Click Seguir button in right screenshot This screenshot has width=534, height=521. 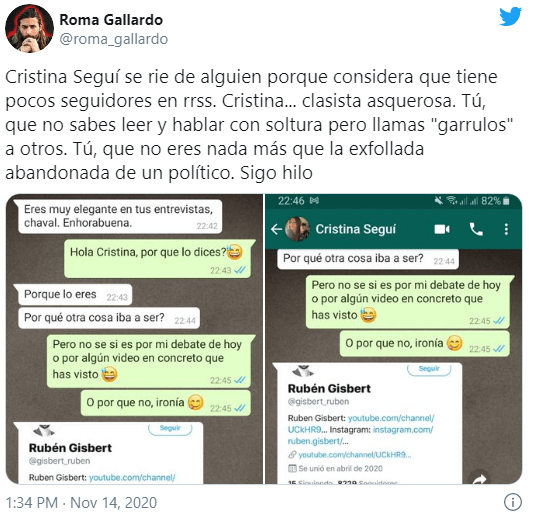point(429,369)
